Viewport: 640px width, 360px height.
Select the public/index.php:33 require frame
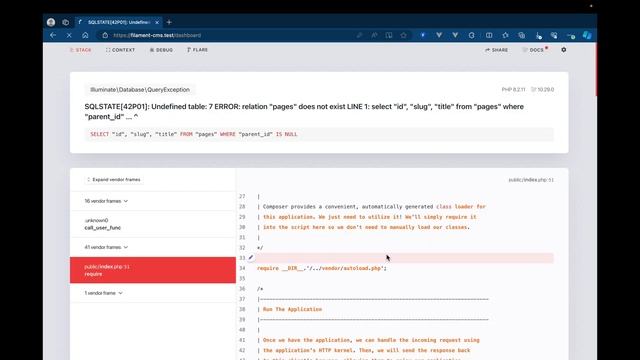pos(153,270)
